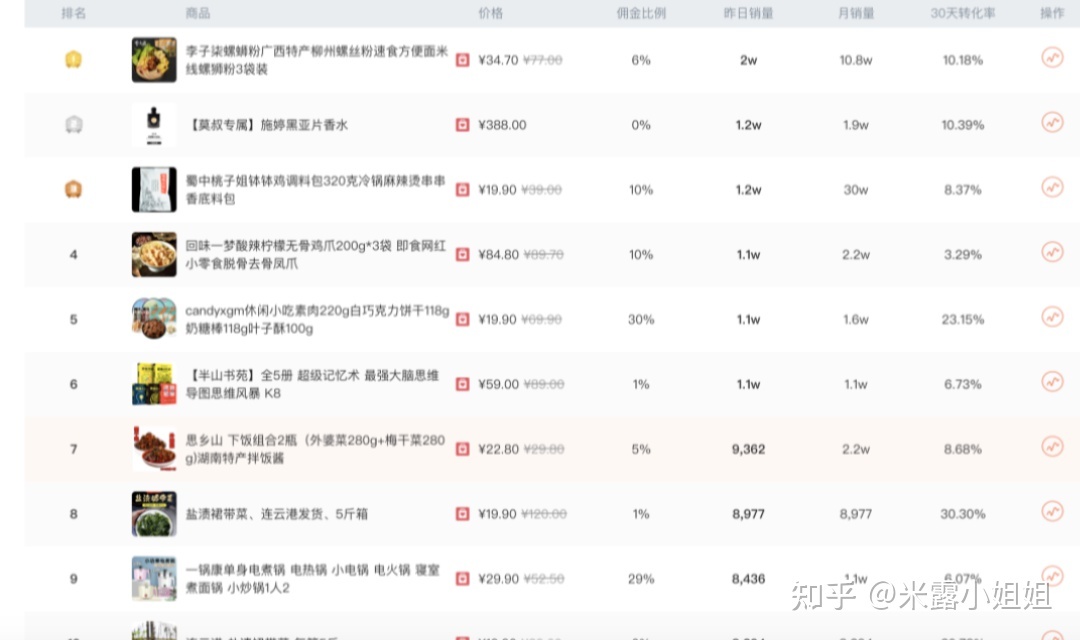The width and height of the screenshot is (1080, 640).
Task: Open trend chart icon for 半山书苑 row
Action: 1052,382
